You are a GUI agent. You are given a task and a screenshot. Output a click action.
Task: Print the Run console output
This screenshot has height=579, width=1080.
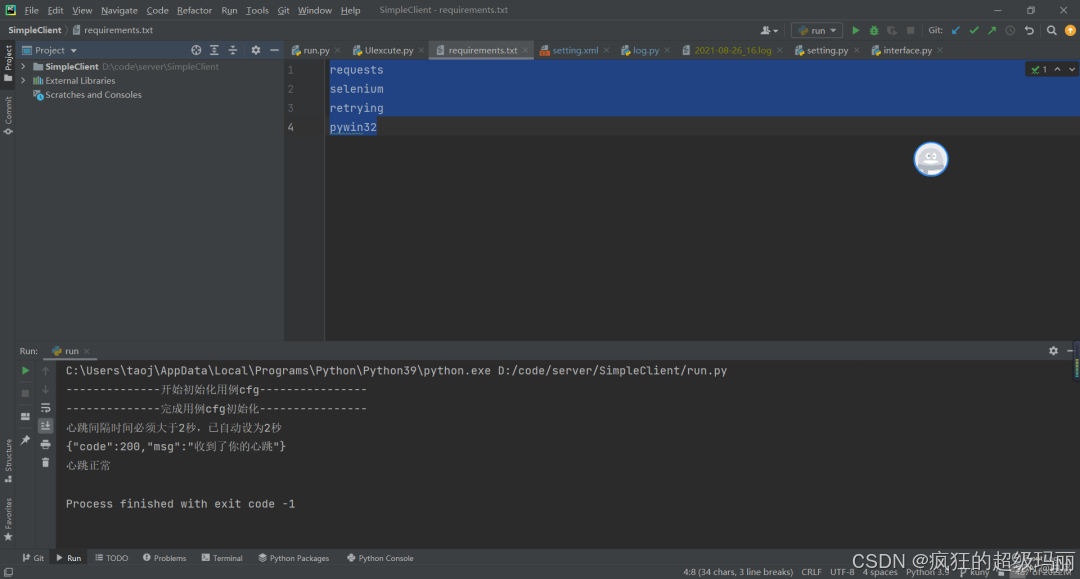point(45,444)
